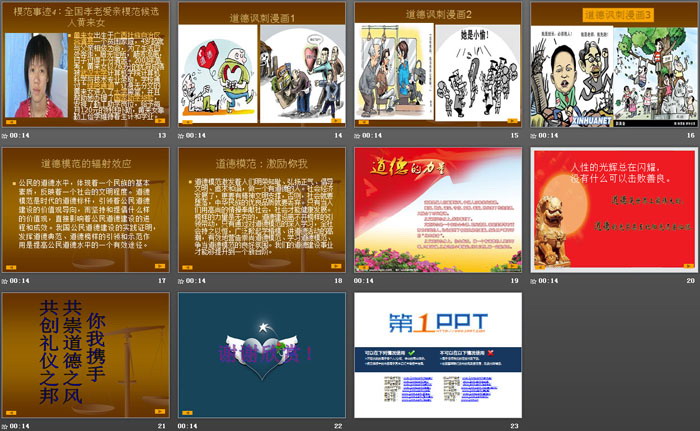Click the 00:14 timing under slide 22
The width and height of the screenshot is (700, 431).
(x=188, y=426)
